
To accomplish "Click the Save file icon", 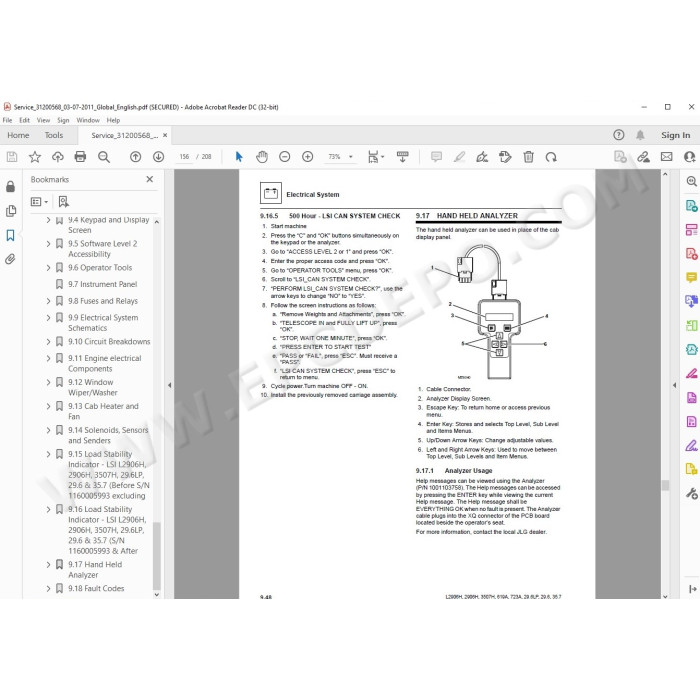I will pyautogui.click(x=12, y=157).
